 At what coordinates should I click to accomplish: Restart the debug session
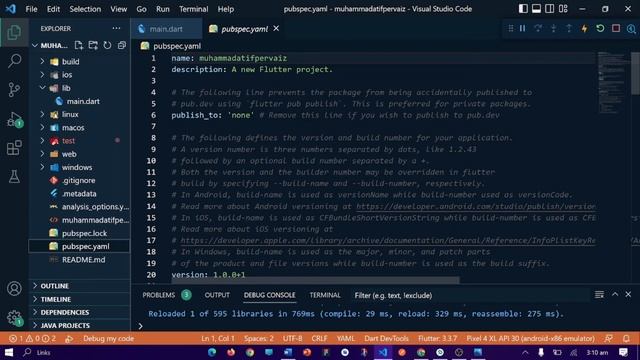(600, 28)
